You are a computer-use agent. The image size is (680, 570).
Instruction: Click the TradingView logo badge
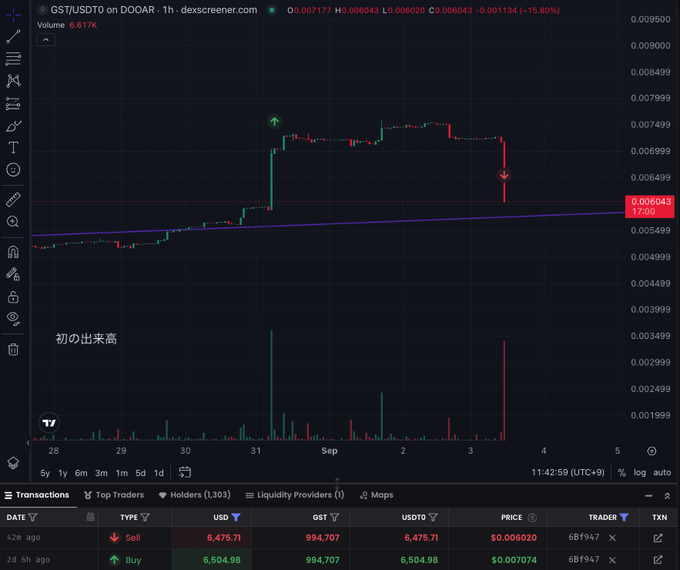tap(49, 423)
